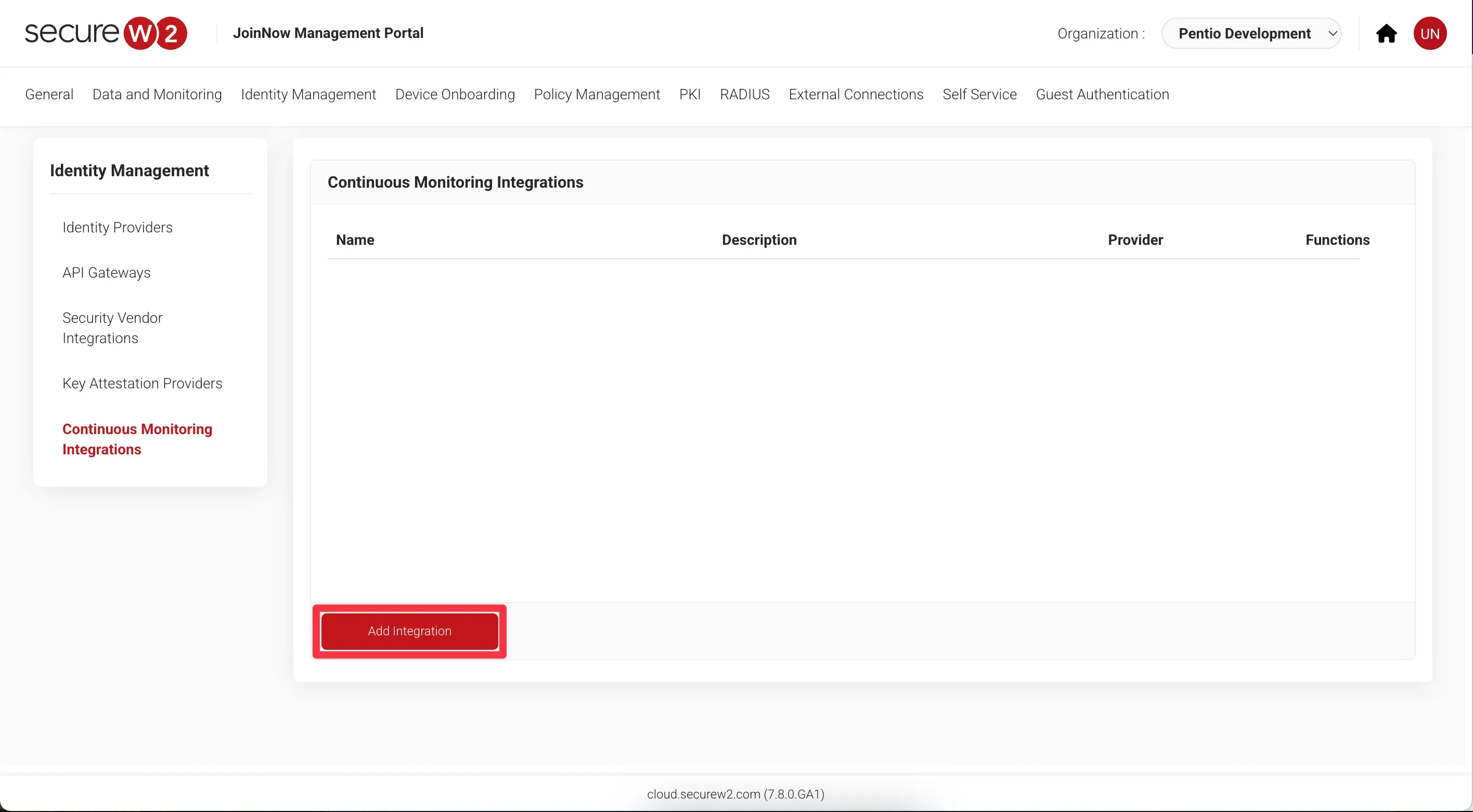Open the PKI menu
This screenshot has height=812, width=1473.
coord(690,94)
